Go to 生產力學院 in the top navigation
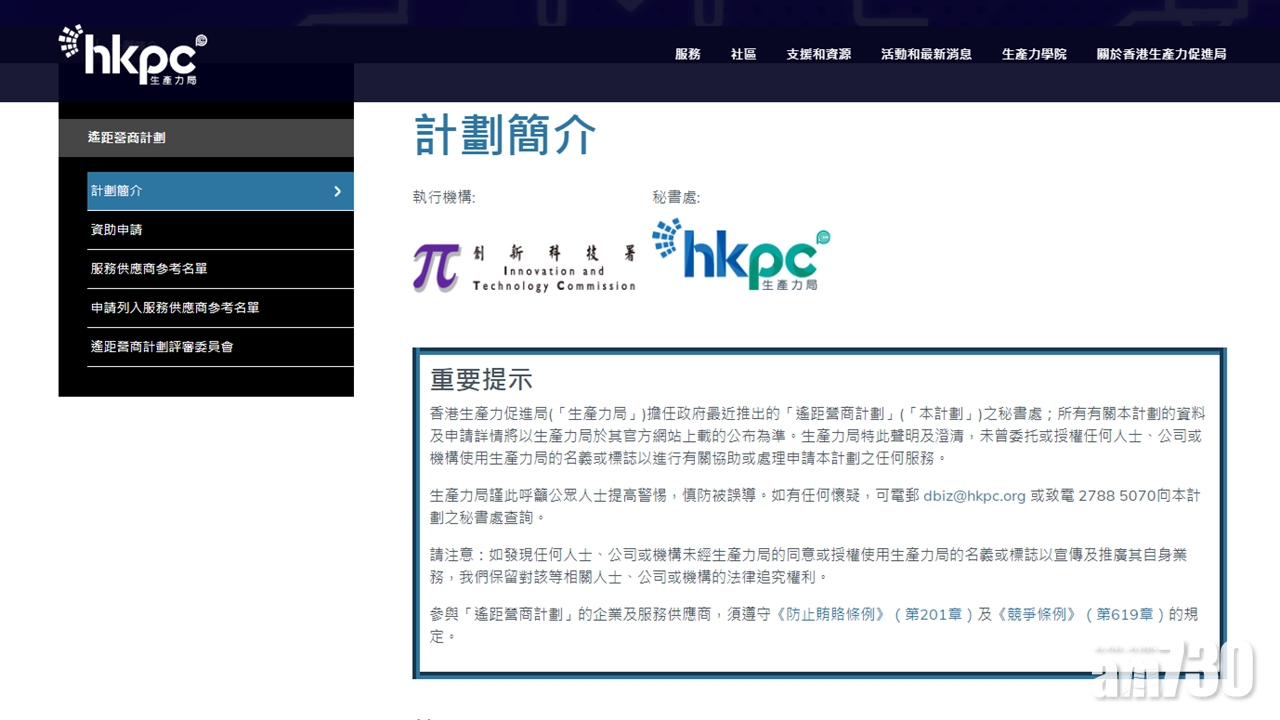The height and width of the screenshot is (720, 1280). (x=1034, y=54)
